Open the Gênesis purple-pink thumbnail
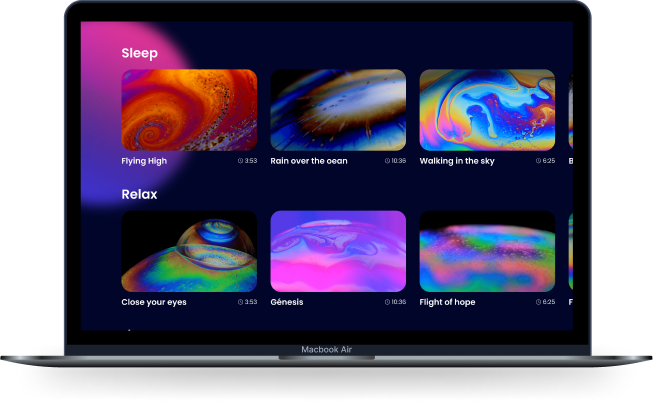 pos(338,251)
